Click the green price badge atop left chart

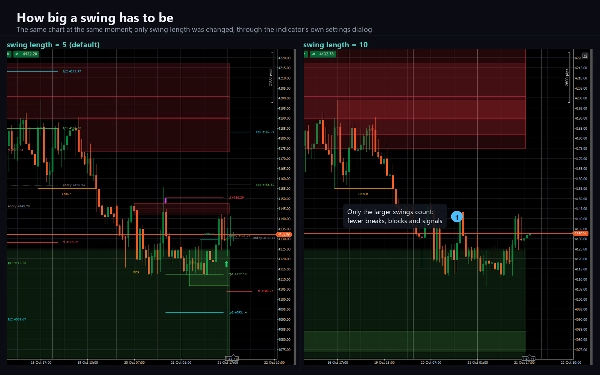pyautogui.click(x=26, y=54)
